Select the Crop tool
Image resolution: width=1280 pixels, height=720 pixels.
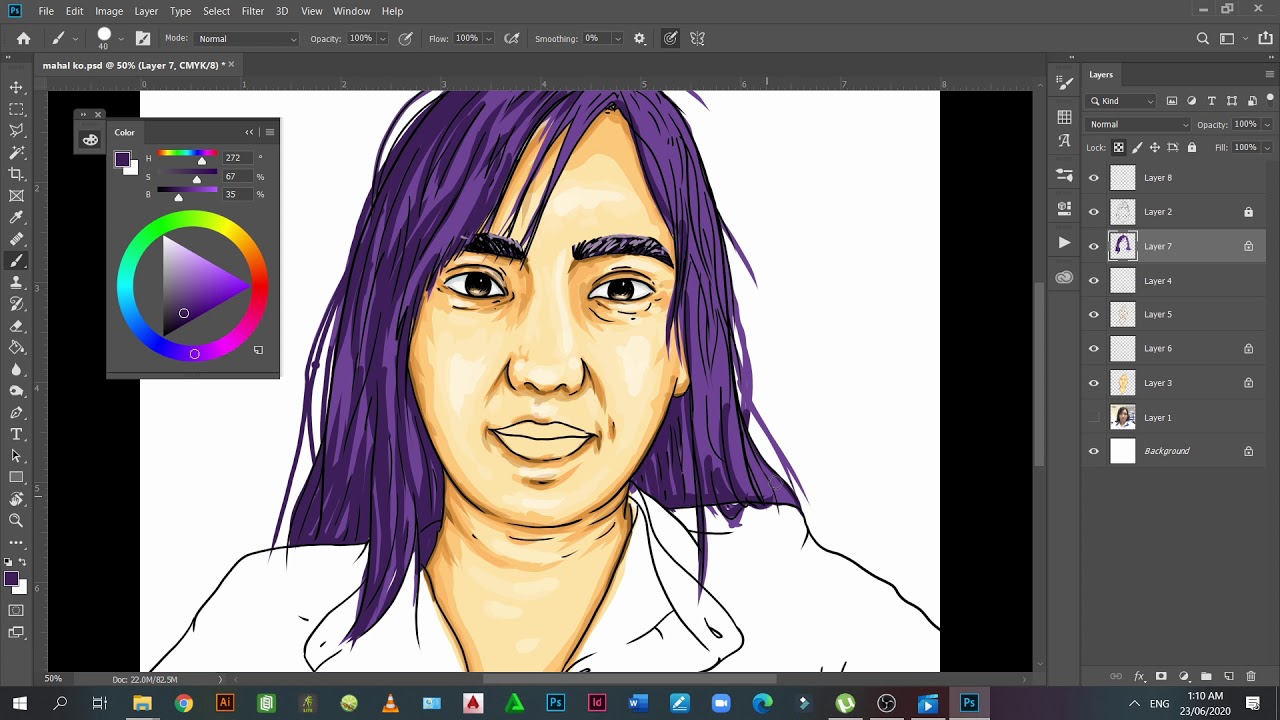16,174
